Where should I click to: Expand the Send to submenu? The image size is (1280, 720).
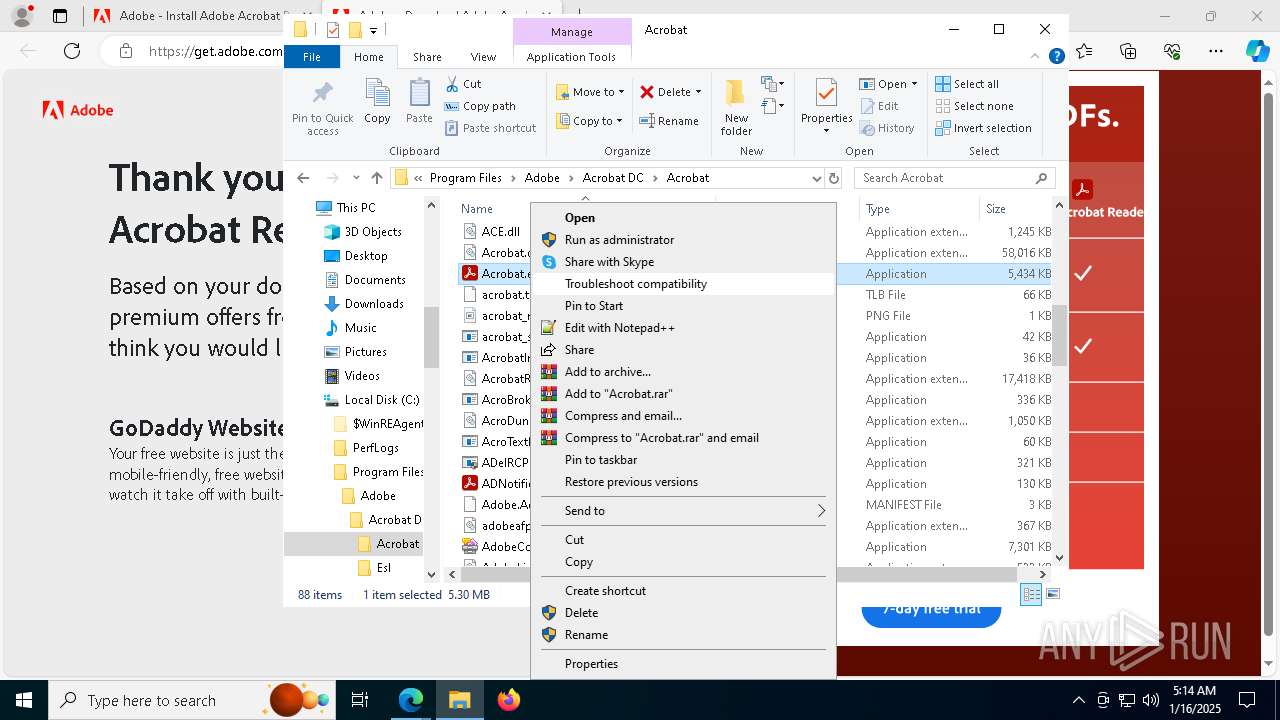pyautogui.click(x=683, y=510)
